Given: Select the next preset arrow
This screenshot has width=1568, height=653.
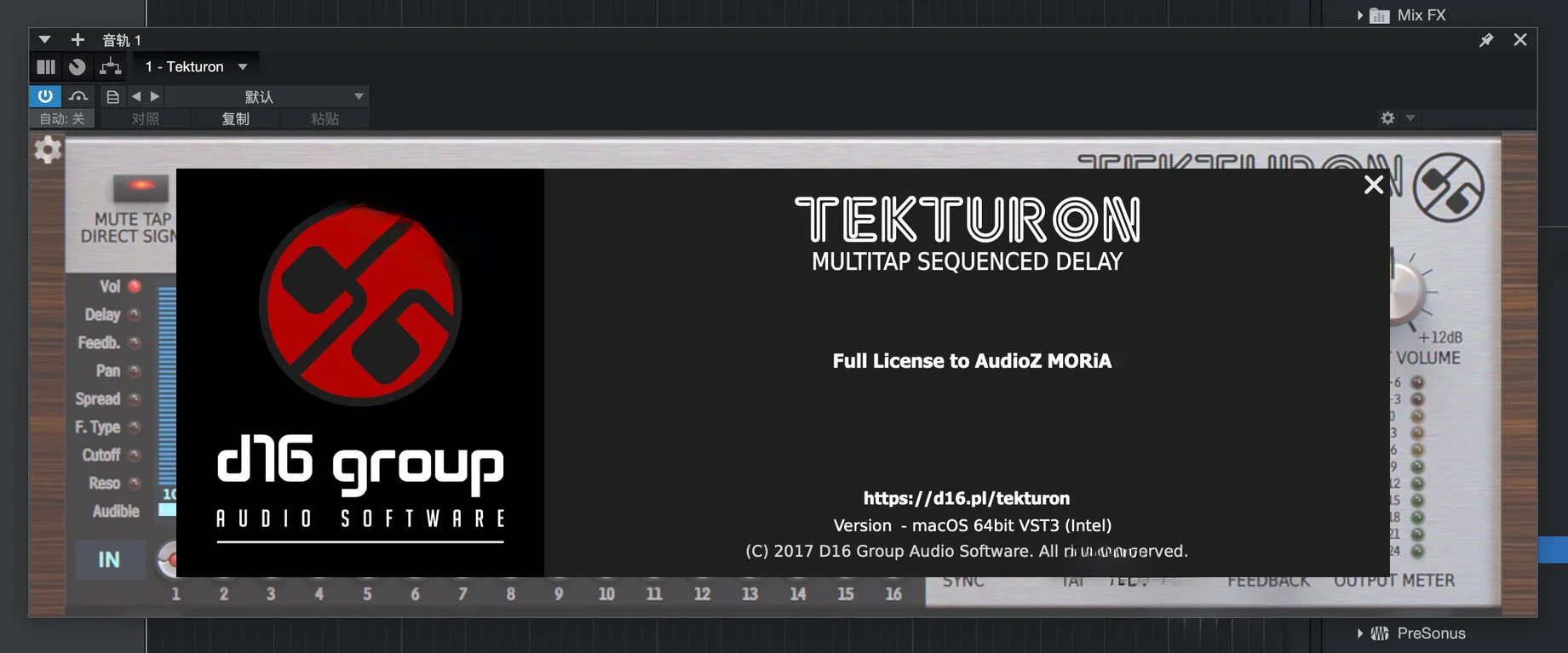Looking at the screenshot, I should point(155,96).
